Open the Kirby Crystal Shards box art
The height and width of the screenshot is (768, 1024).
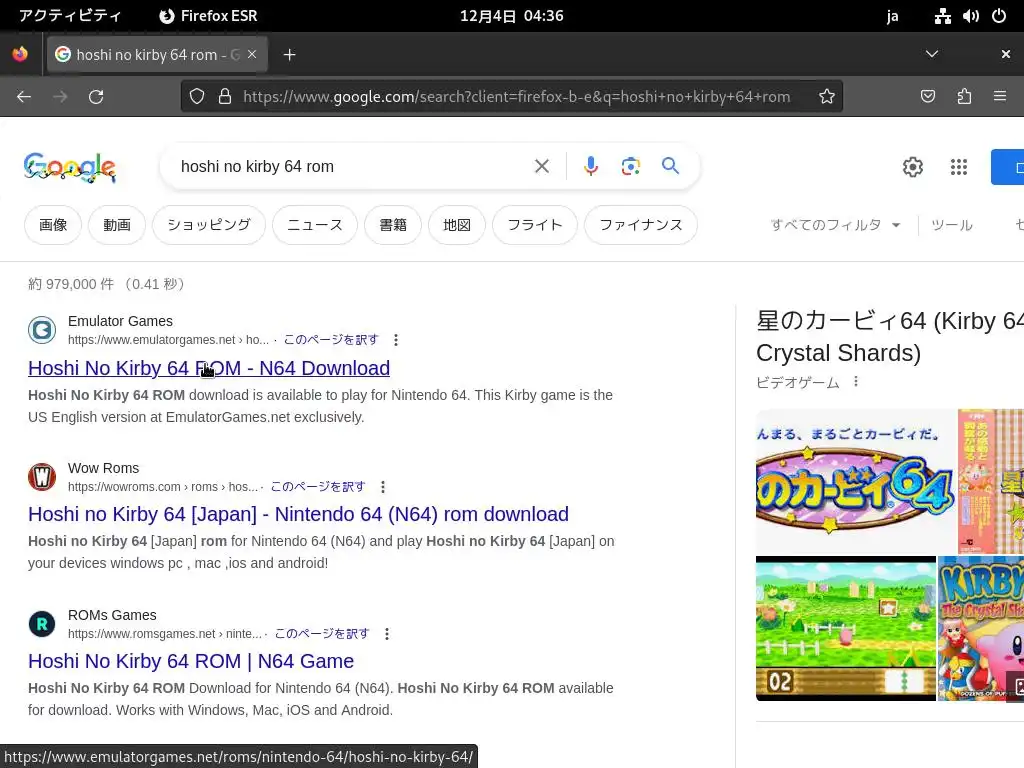click(981, 628)
